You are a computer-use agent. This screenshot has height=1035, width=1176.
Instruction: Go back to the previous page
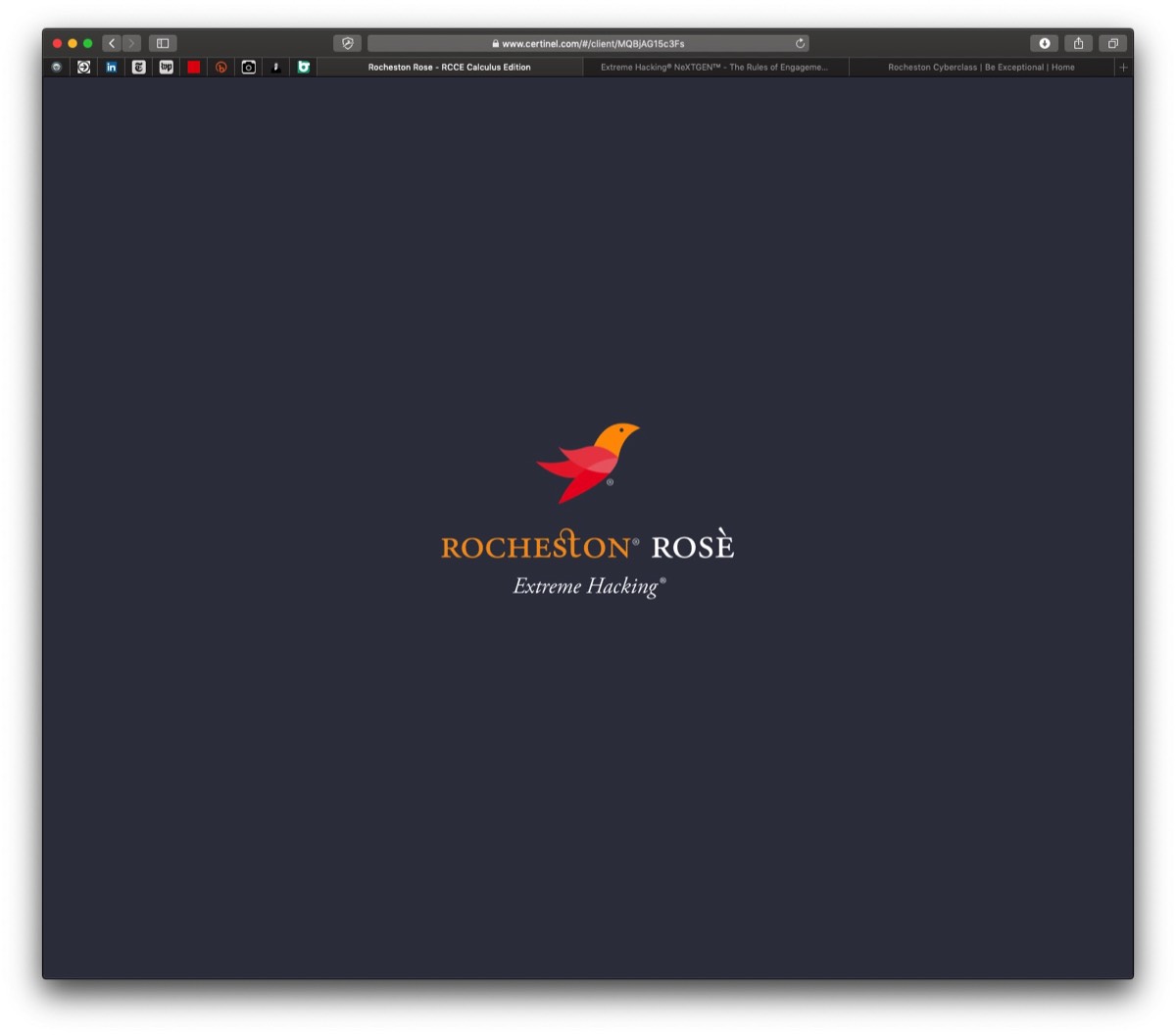point(112,43)
